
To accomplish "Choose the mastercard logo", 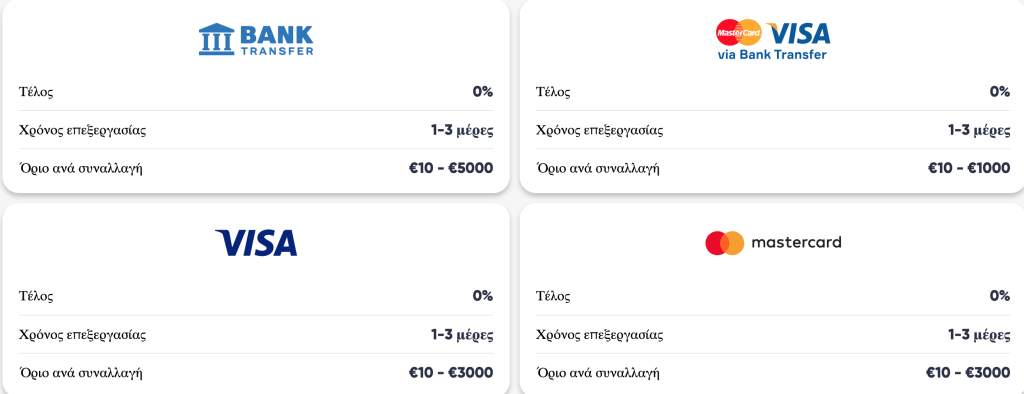I will coord(773,242).
